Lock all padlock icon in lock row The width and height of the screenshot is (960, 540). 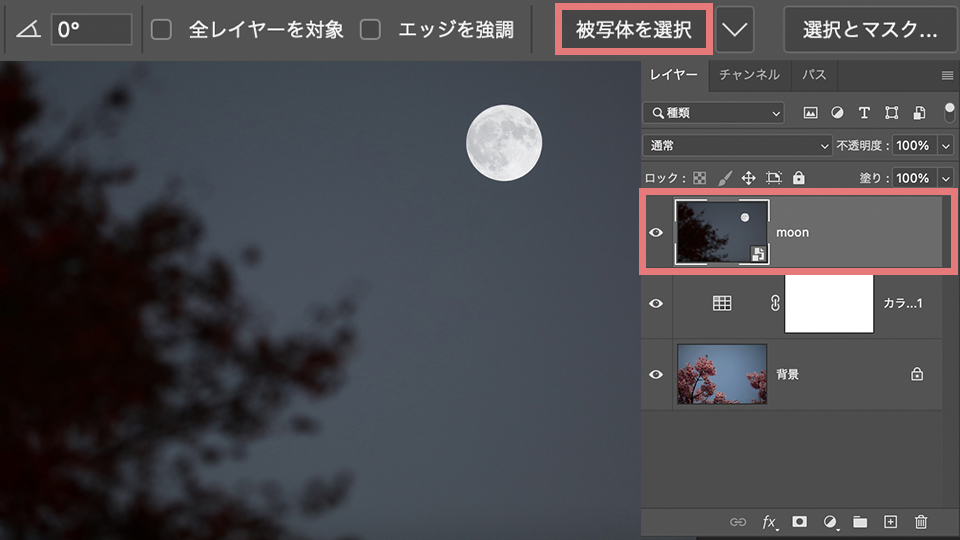pyautogui.click(x=798, y=178)
